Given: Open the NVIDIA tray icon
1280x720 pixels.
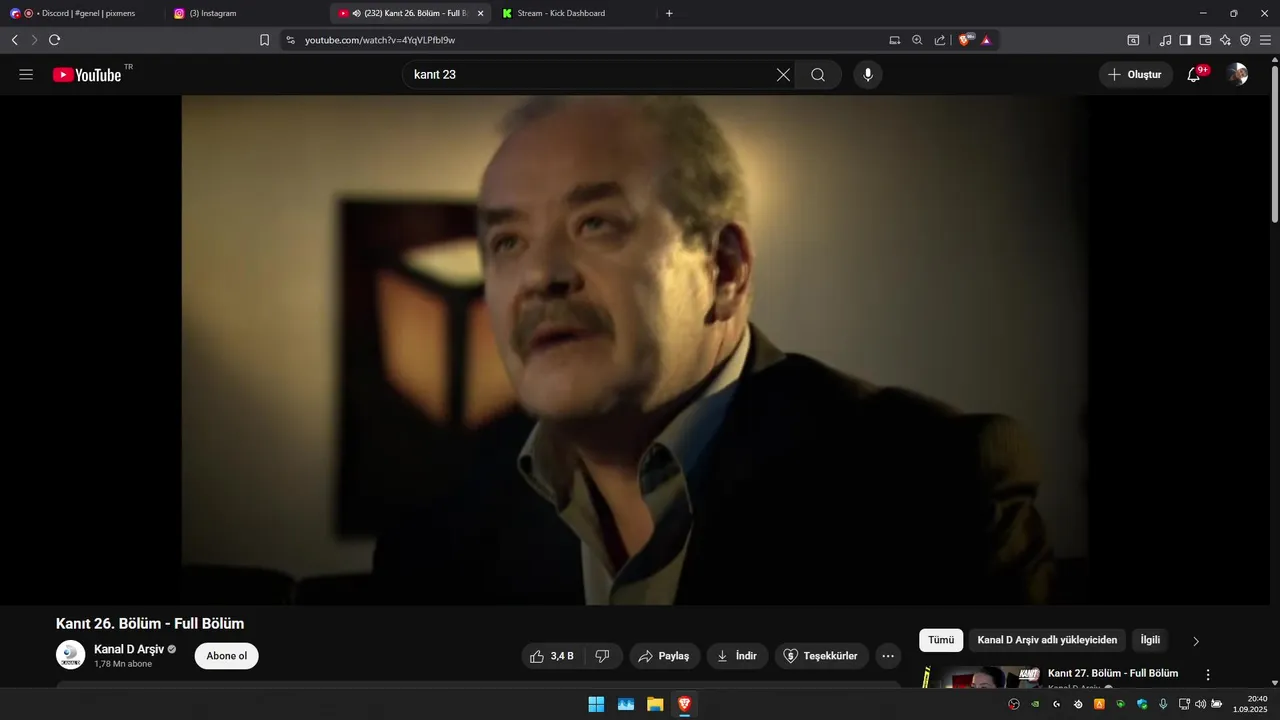Looking at the screenshot, I should pos(1035,704).
